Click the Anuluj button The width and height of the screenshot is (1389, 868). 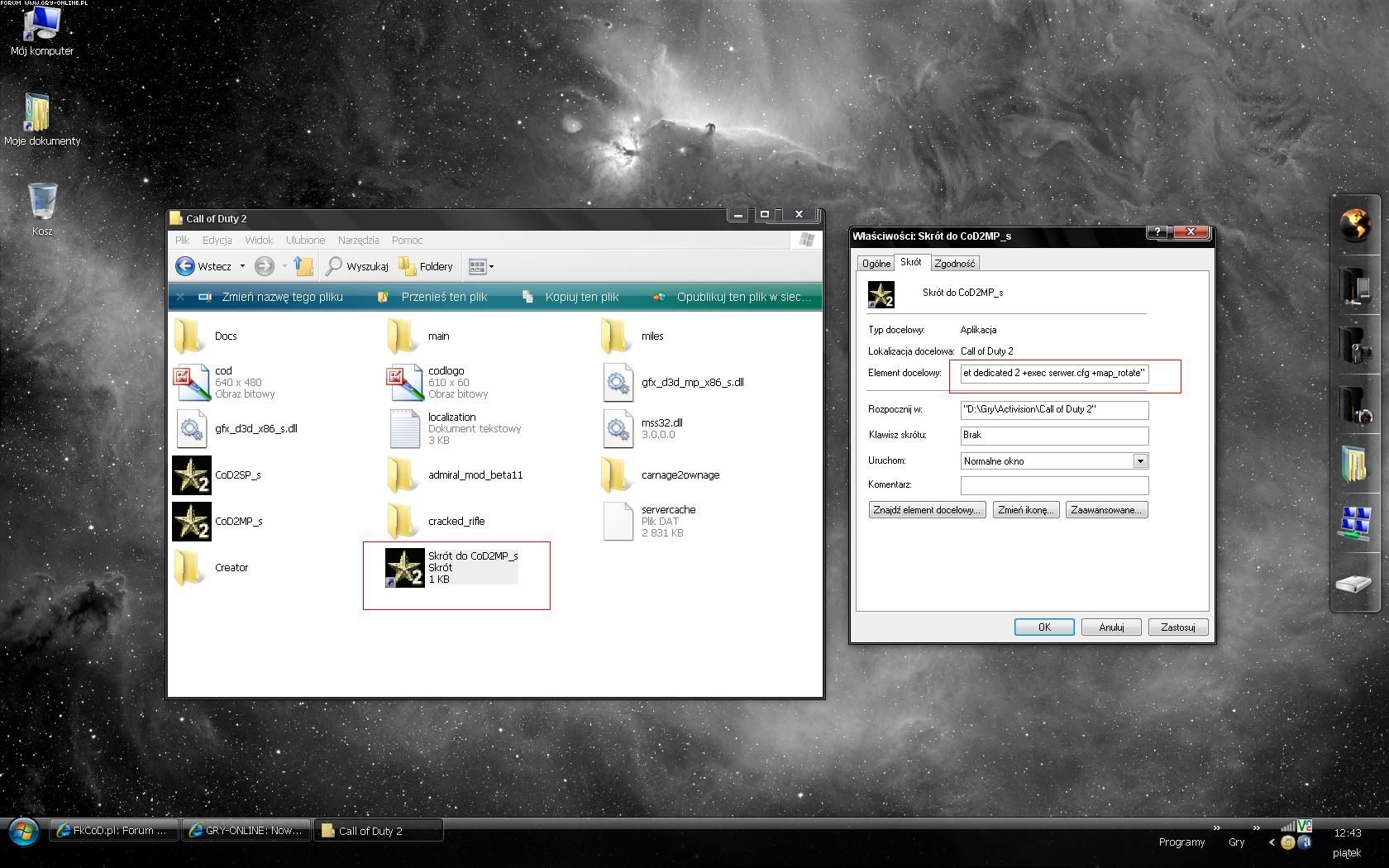1111,627
